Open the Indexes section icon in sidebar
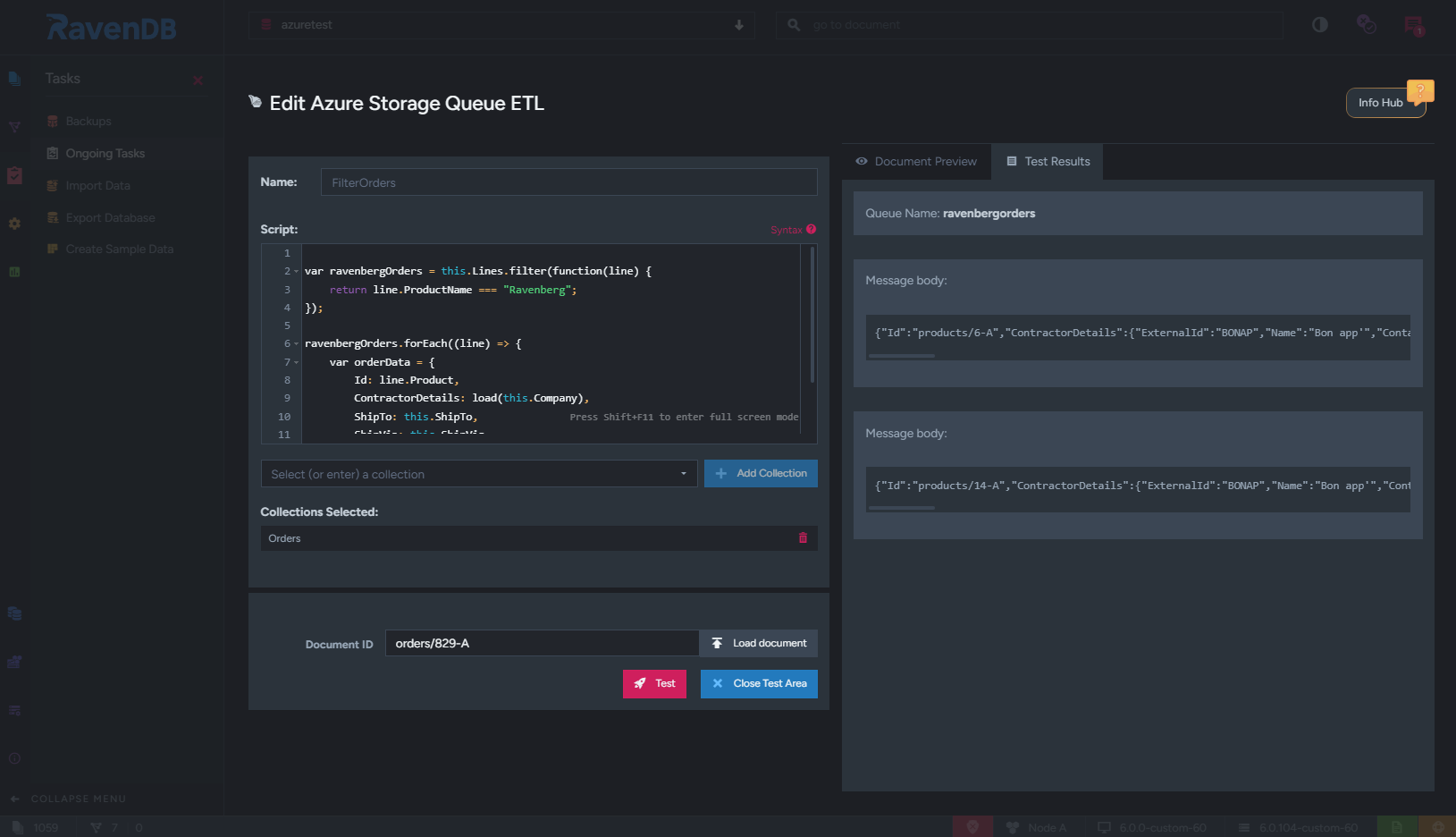1456x837 pixels. point(14,127)
